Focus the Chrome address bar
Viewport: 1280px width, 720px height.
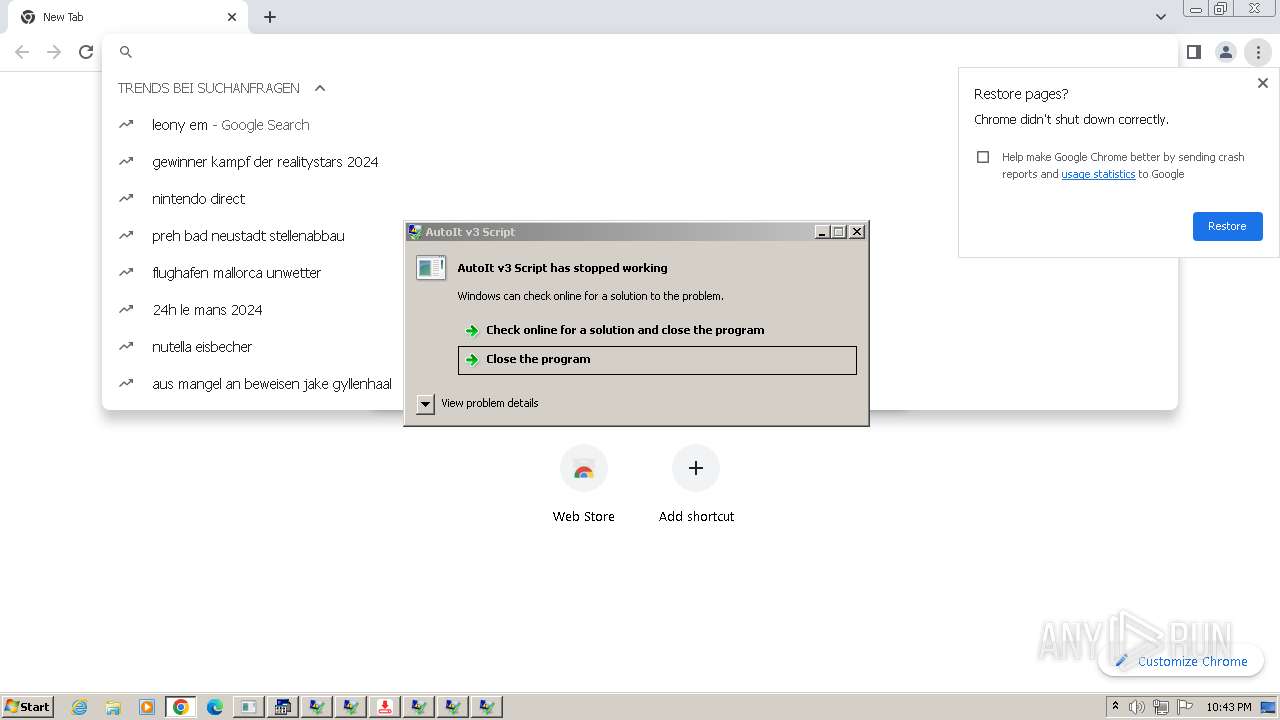coord(640,52)
